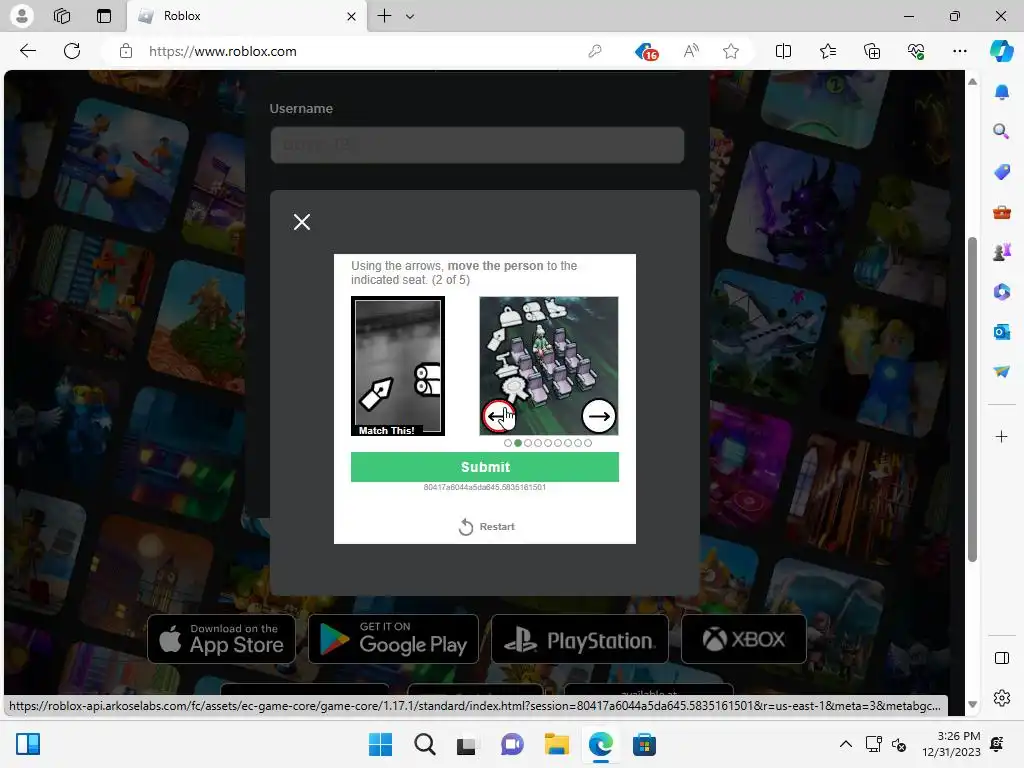Click the browser Back arrow

27,51
